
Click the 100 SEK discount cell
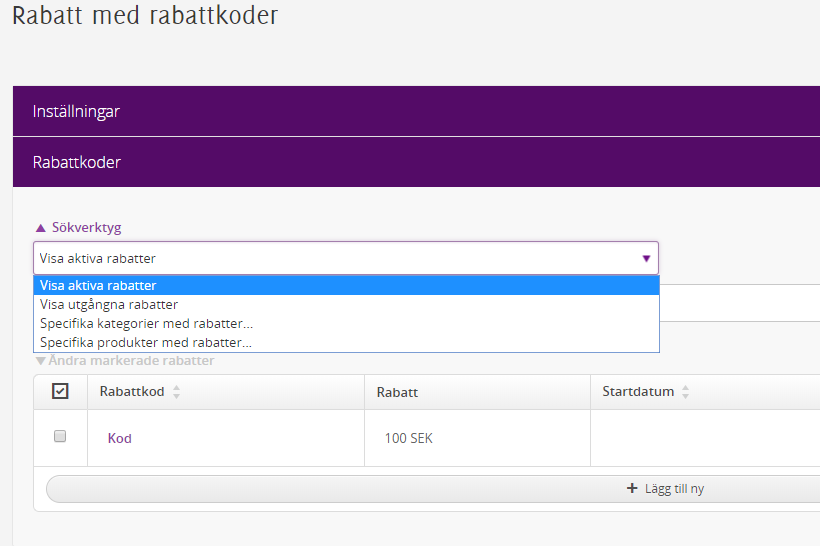pos(408,438)
